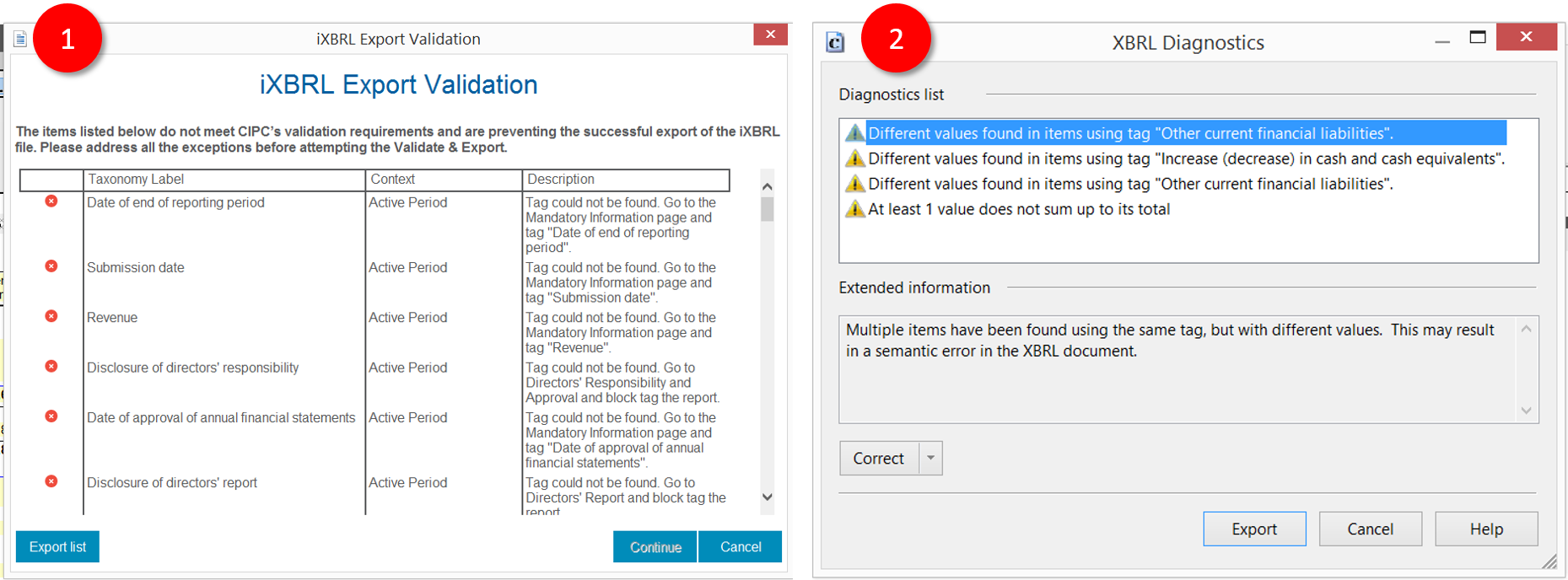Click warning icon for Increase (decrease) in cash diagnostic

855,158
